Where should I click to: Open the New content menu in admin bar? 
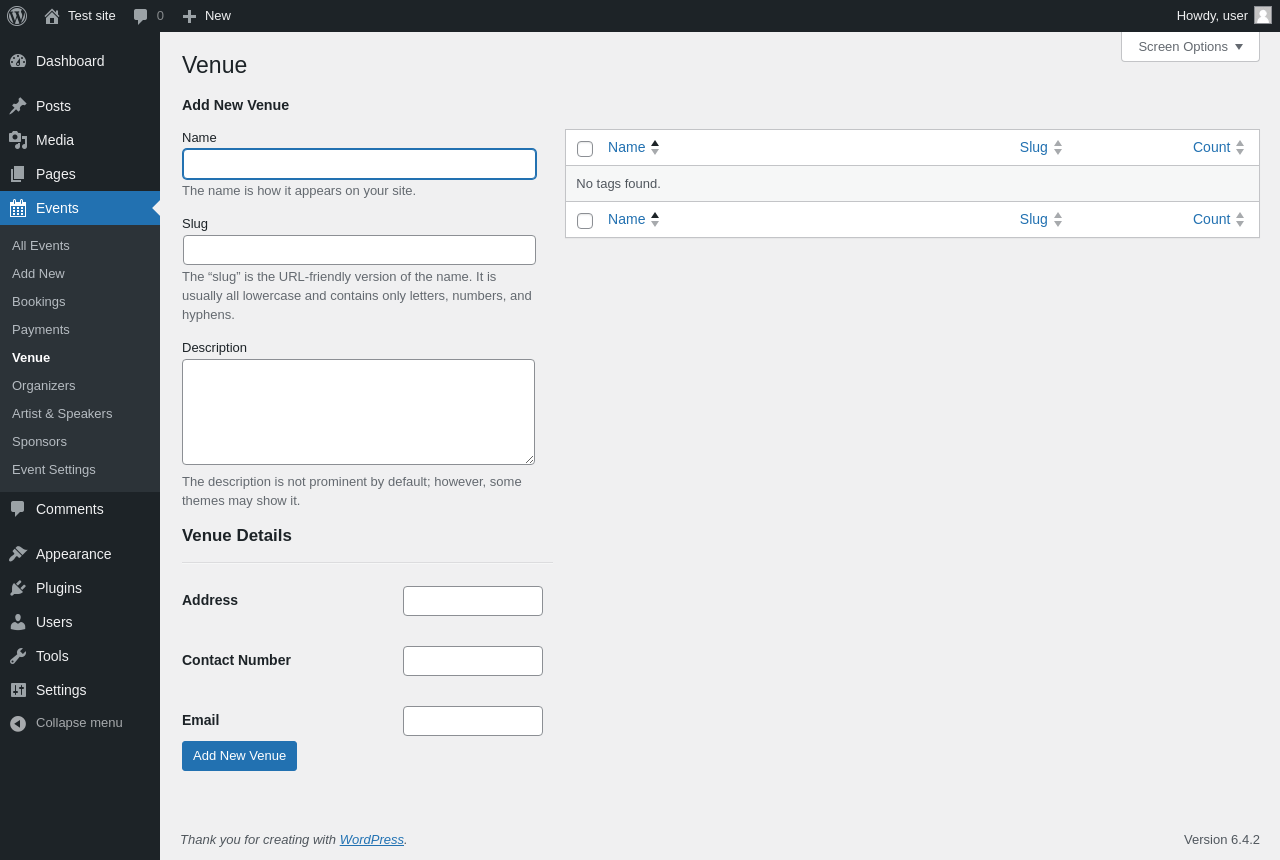[206, 16]
